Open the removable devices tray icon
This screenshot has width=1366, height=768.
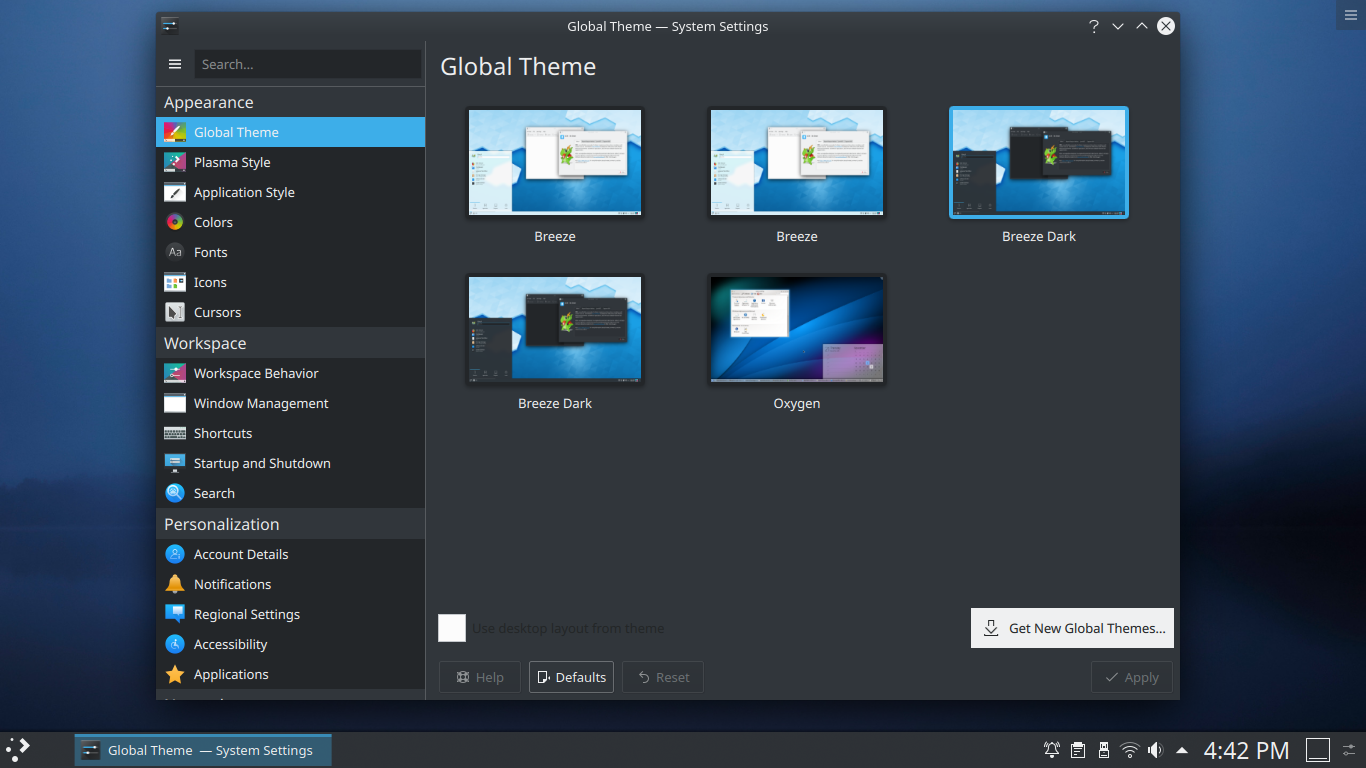(1104, 750)
